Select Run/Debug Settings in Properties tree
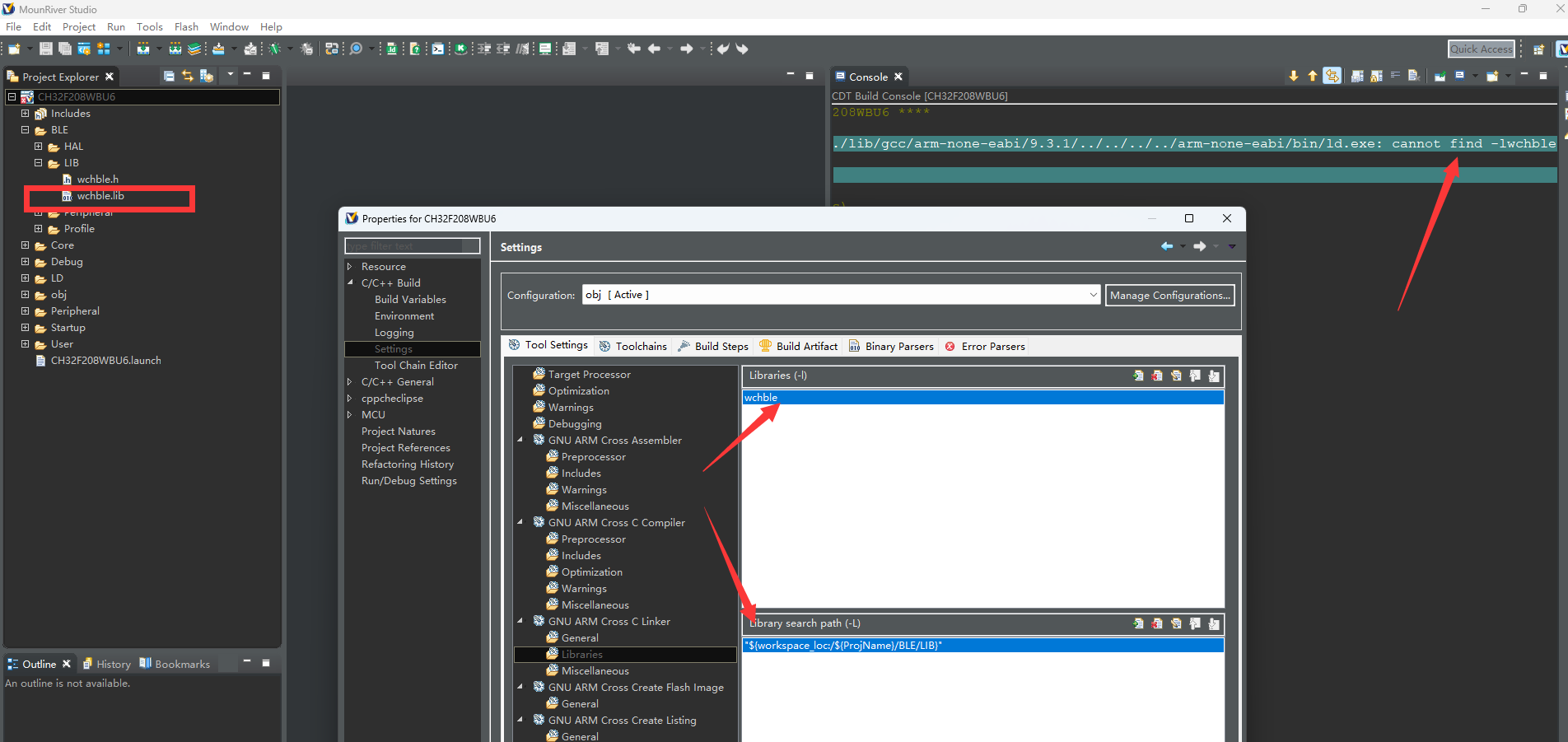 point(408,481)
